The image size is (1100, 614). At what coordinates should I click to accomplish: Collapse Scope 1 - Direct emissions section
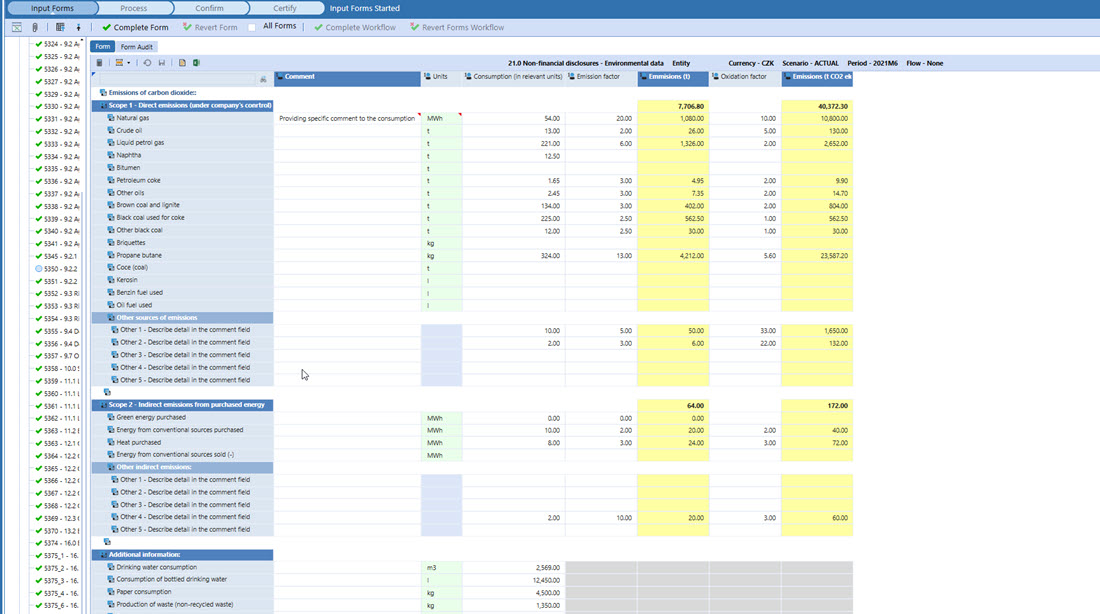(102, 105)
